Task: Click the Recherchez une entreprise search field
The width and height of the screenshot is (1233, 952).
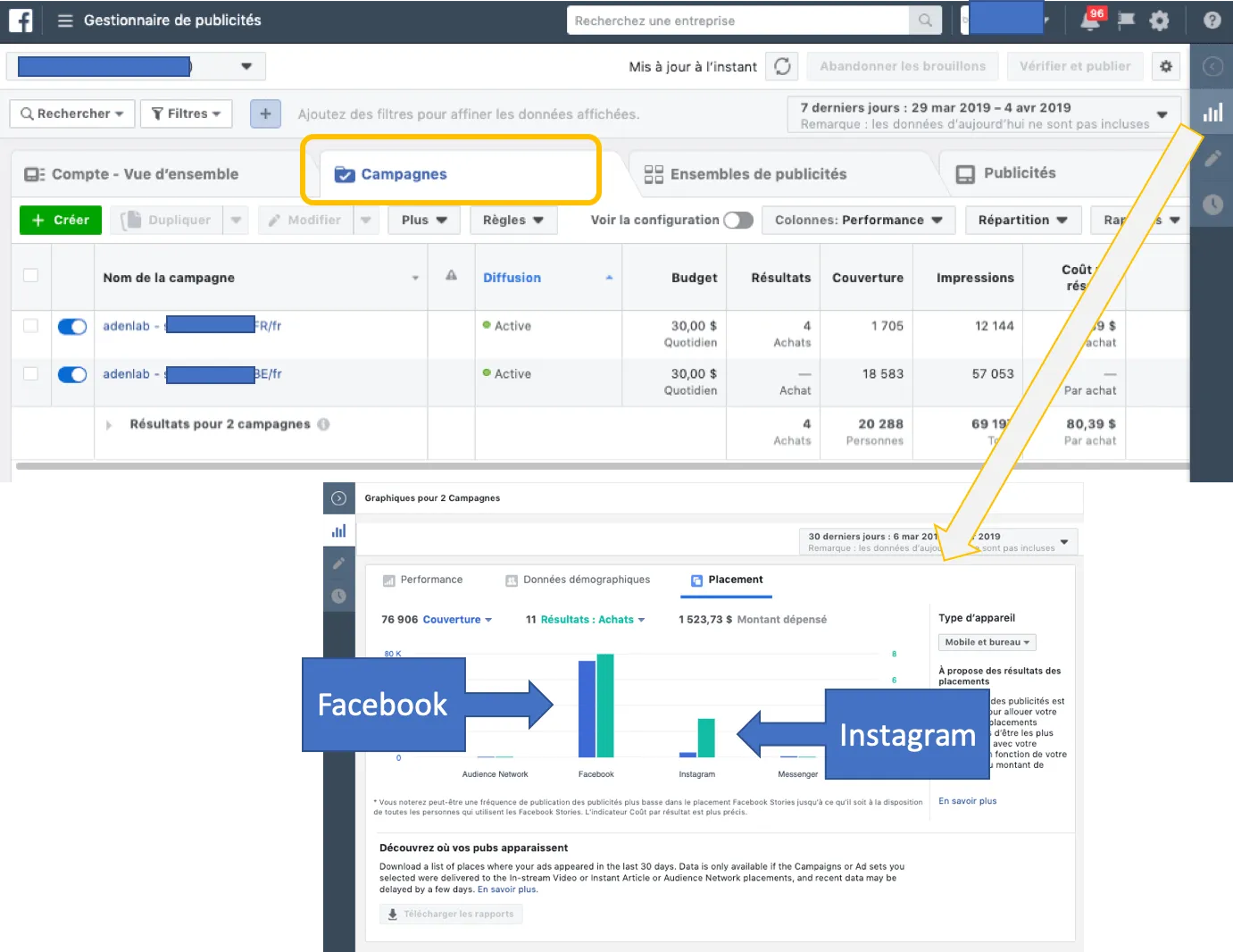Action: coord(738,21)
